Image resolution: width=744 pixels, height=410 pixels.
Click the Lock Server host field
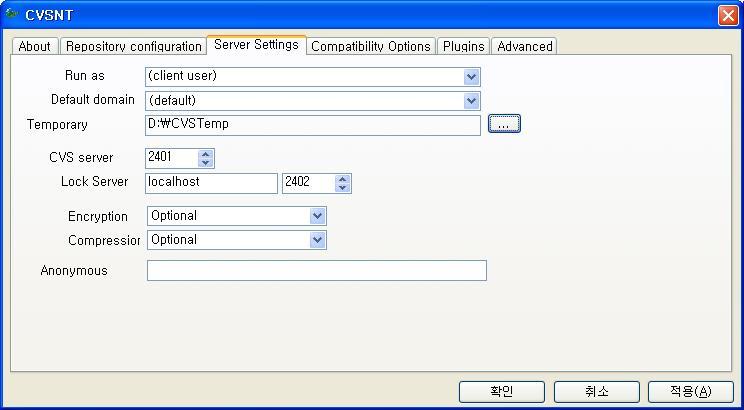click(211, 183)
